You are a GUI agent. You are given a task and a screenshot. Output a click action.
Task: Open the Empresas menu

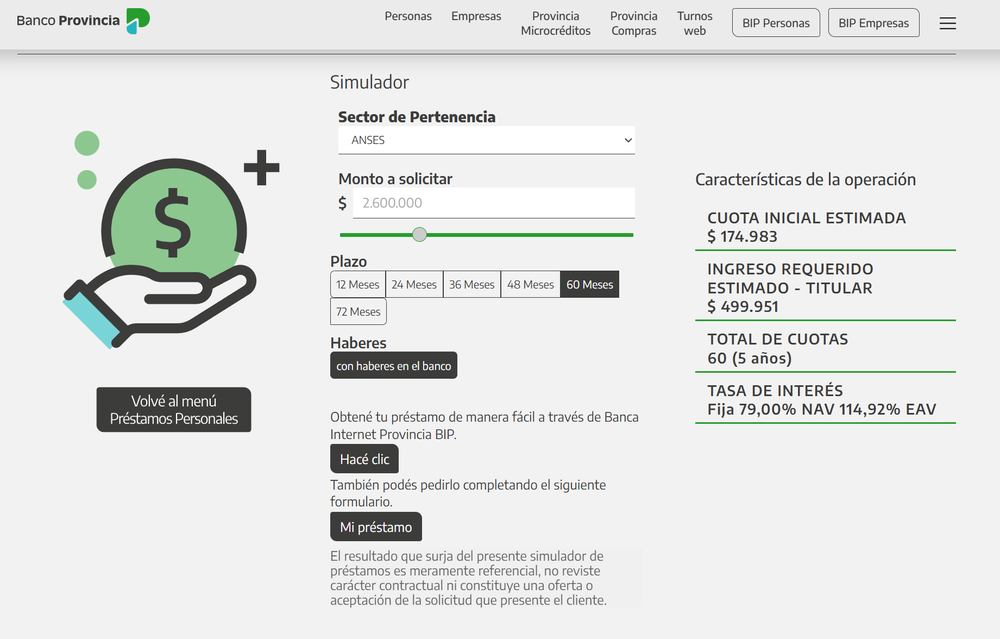tap(476, 17)
